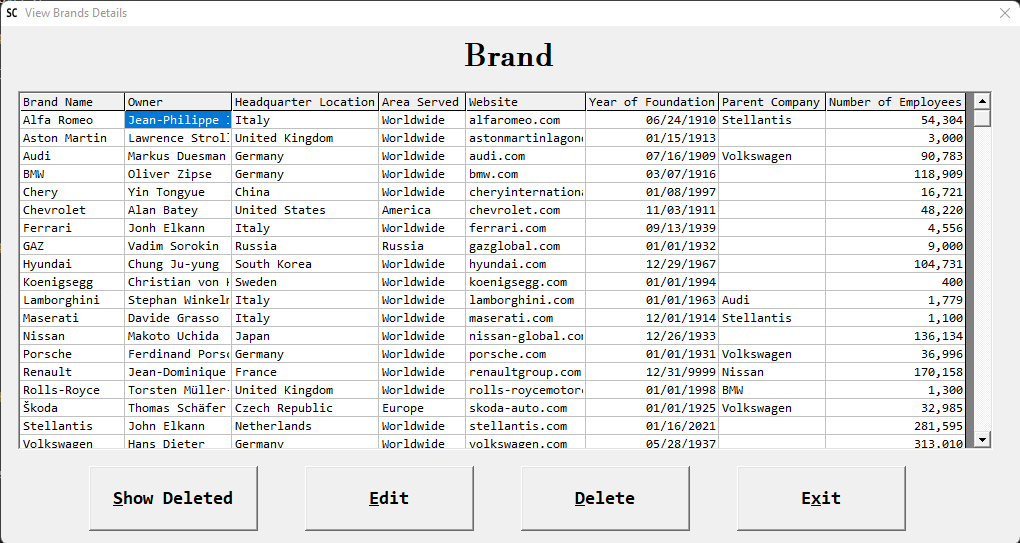Screen dimensions: 1020x543
Task: Click the Show Deleted button
Action: point(173,498)
